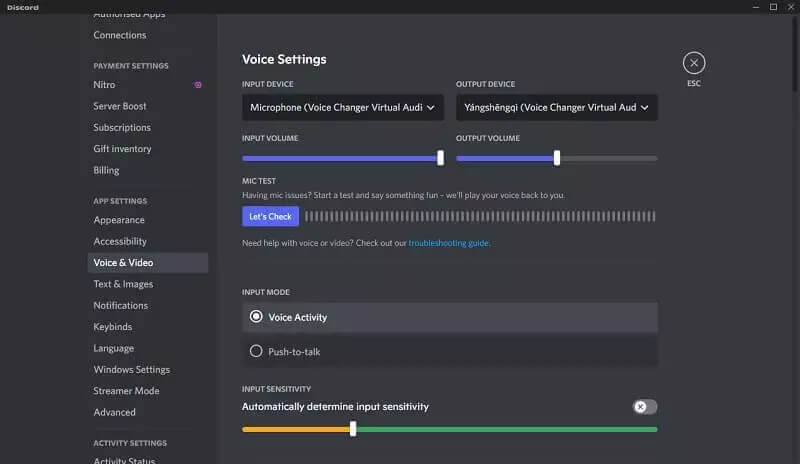This screenshot has width=800, height=464.
Task: Open Streamer Mode settings
Action: coord(126,391)
